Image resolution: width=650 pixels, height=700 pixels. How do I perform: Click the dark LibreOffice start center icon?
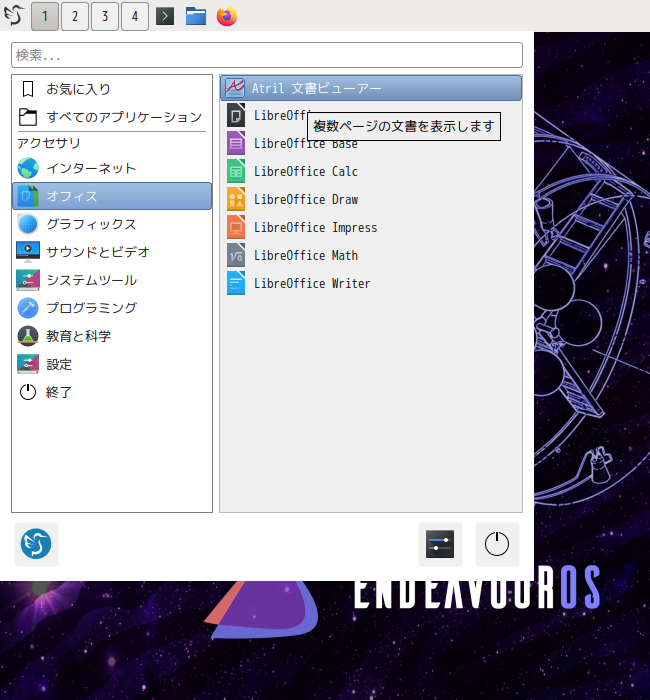click(x=236, y=115)
